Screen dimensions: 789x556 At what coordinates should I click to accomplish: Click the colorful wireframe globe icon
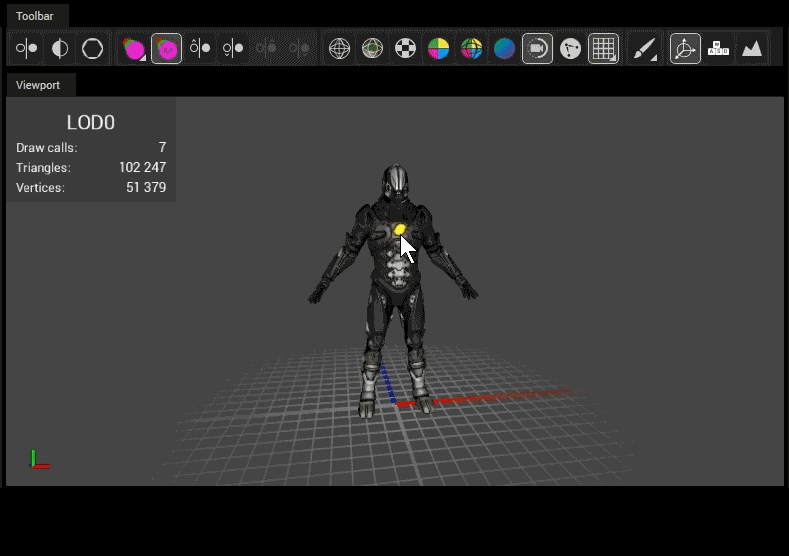point(472,48)
